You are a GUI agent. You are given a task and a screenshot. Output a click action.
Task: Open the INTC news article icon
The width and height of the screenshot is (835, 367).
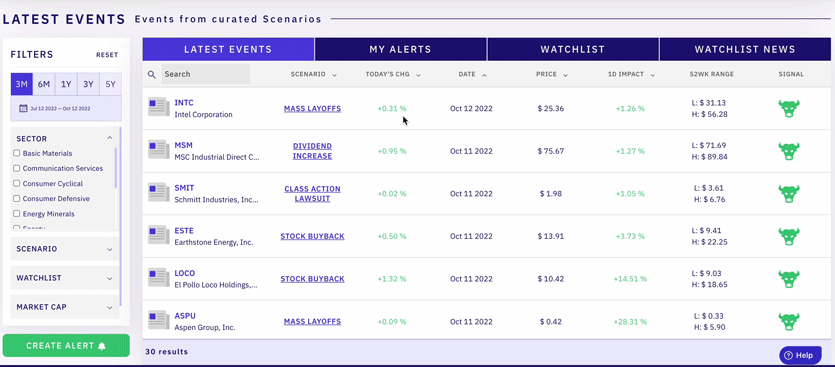[159, 107]
